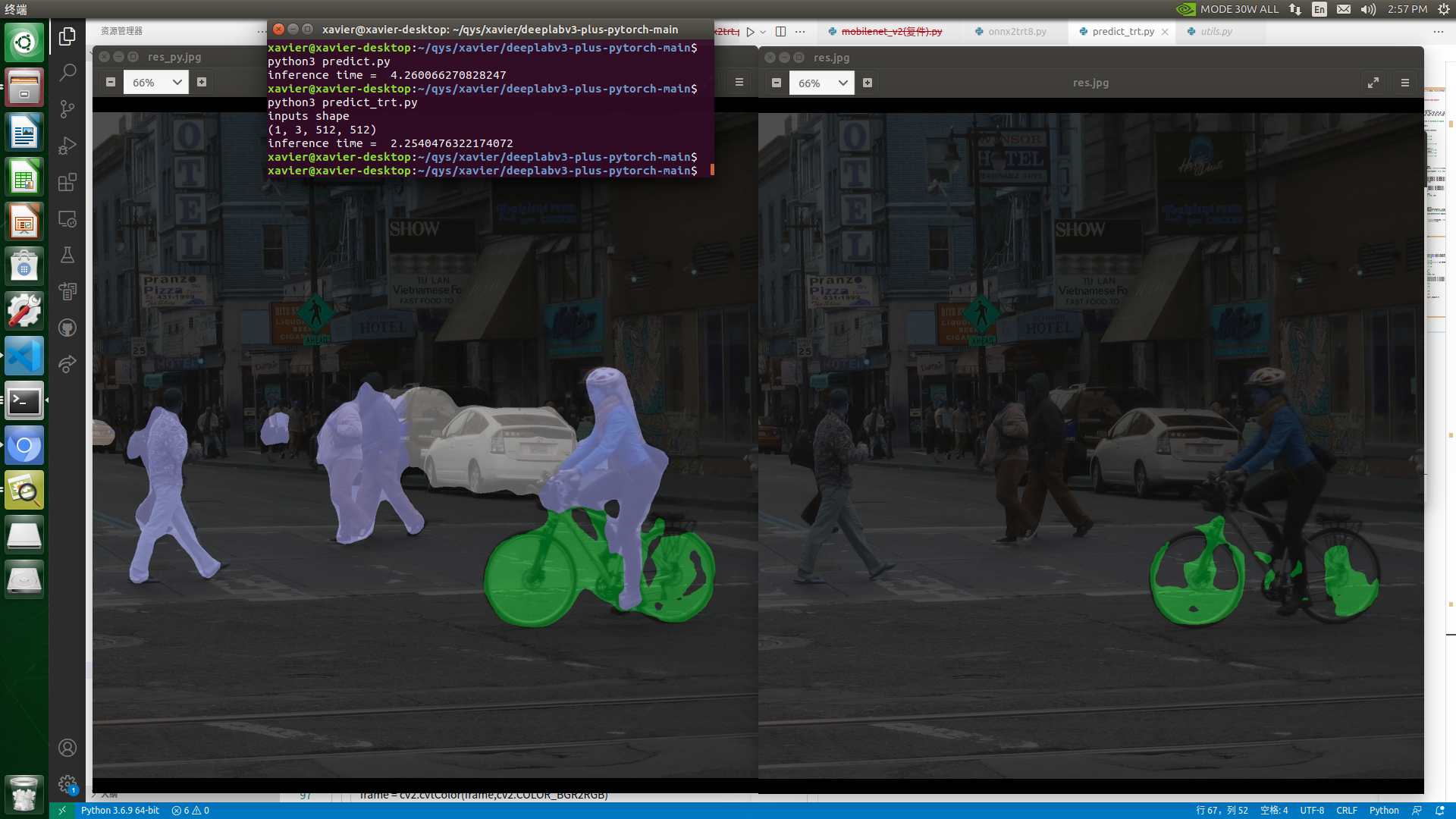
Task: Open Run and Debug view
Action: click(67, 146)
